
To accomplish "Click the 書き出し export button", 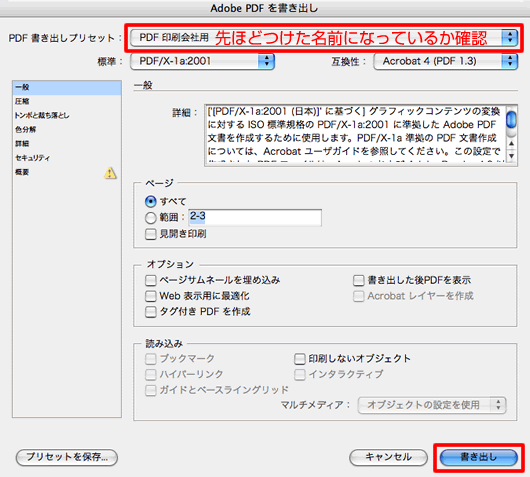I will coord(479,457).
